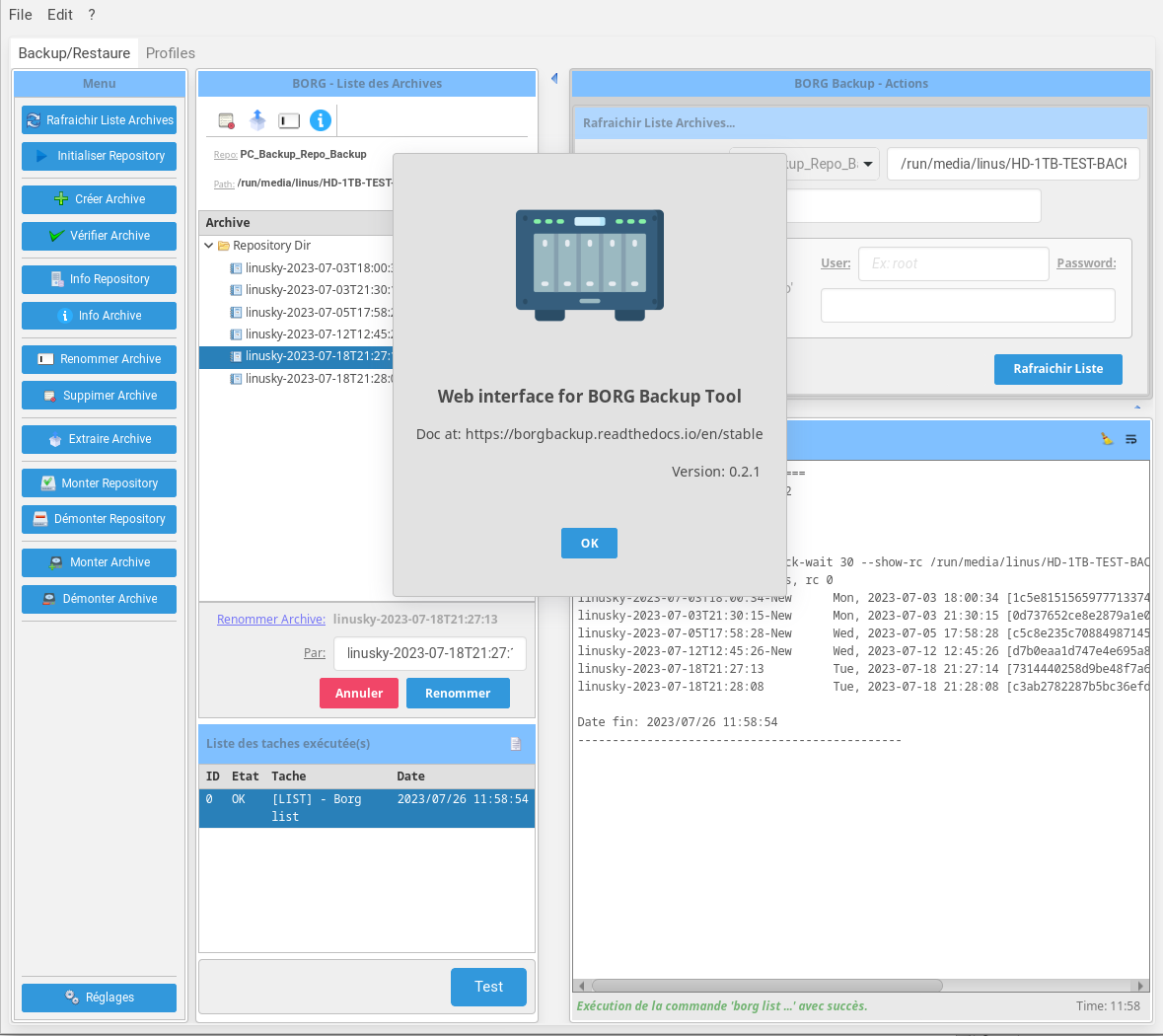Click Créer Archive
This screenshot has width=1163, height=1036.
pyautogui.click(x=100, y=199)
